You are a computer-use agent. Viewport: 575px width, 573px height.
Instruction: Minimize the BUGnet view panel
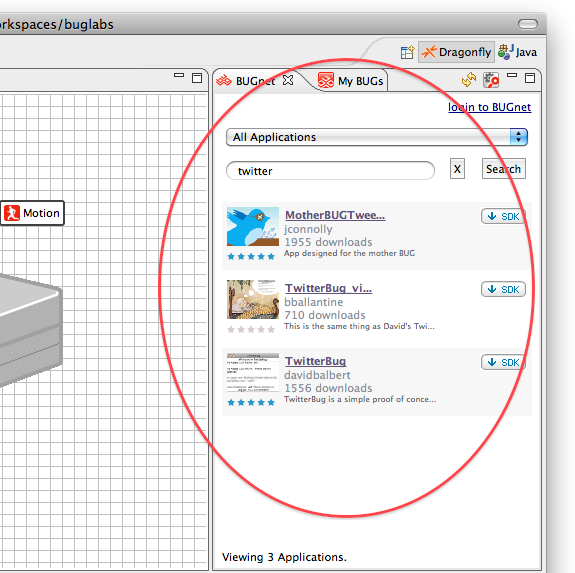pos(512,75)
